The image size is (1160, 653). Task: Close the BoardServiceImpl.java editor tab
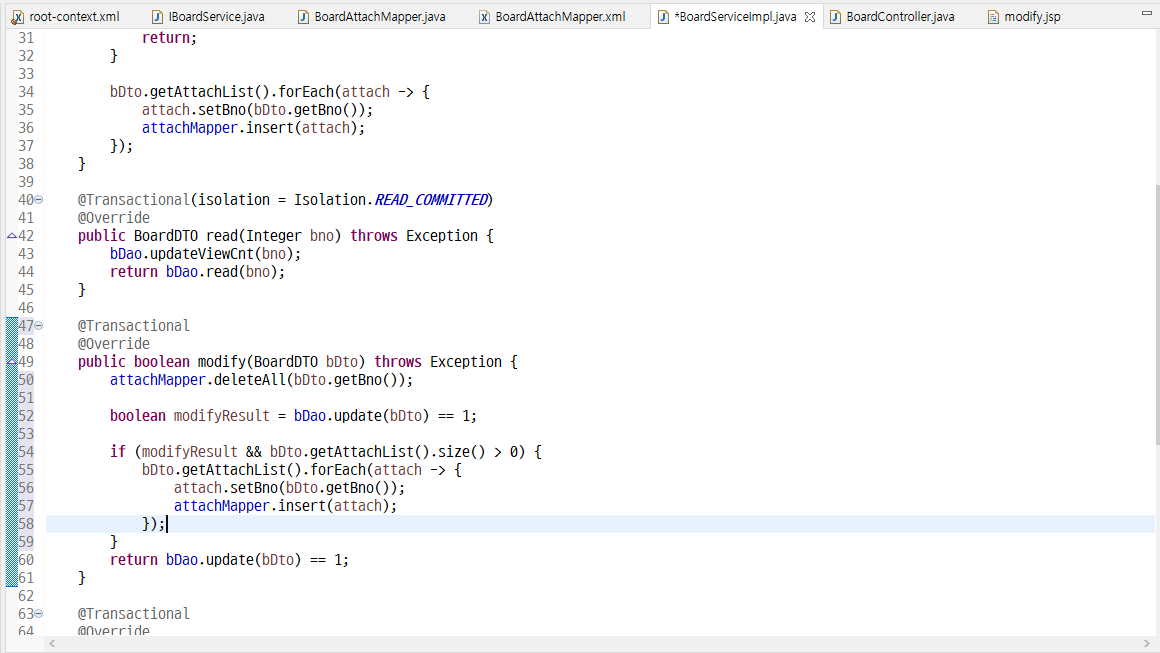pyautogui.click(x=810, y=17)
